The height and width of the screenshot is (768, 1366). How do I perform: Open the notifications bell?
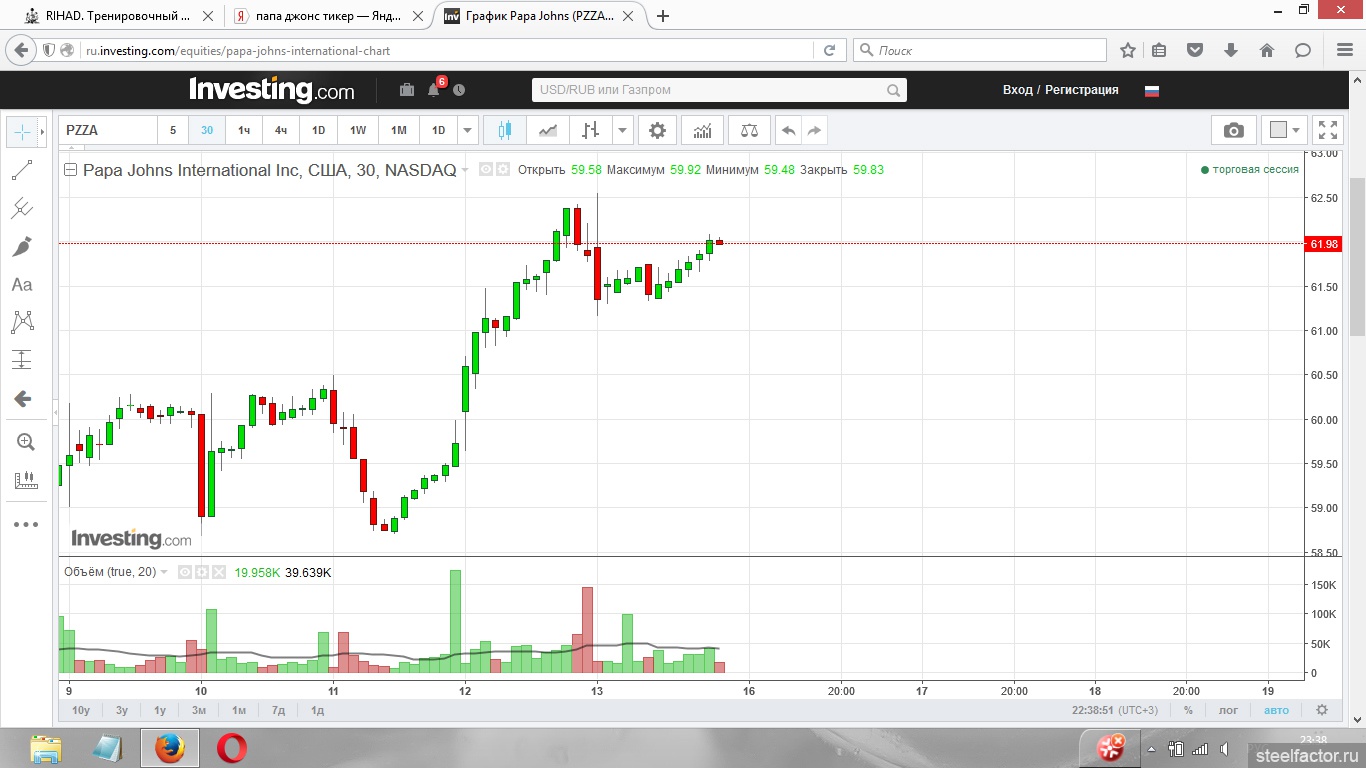click(434, 90)
